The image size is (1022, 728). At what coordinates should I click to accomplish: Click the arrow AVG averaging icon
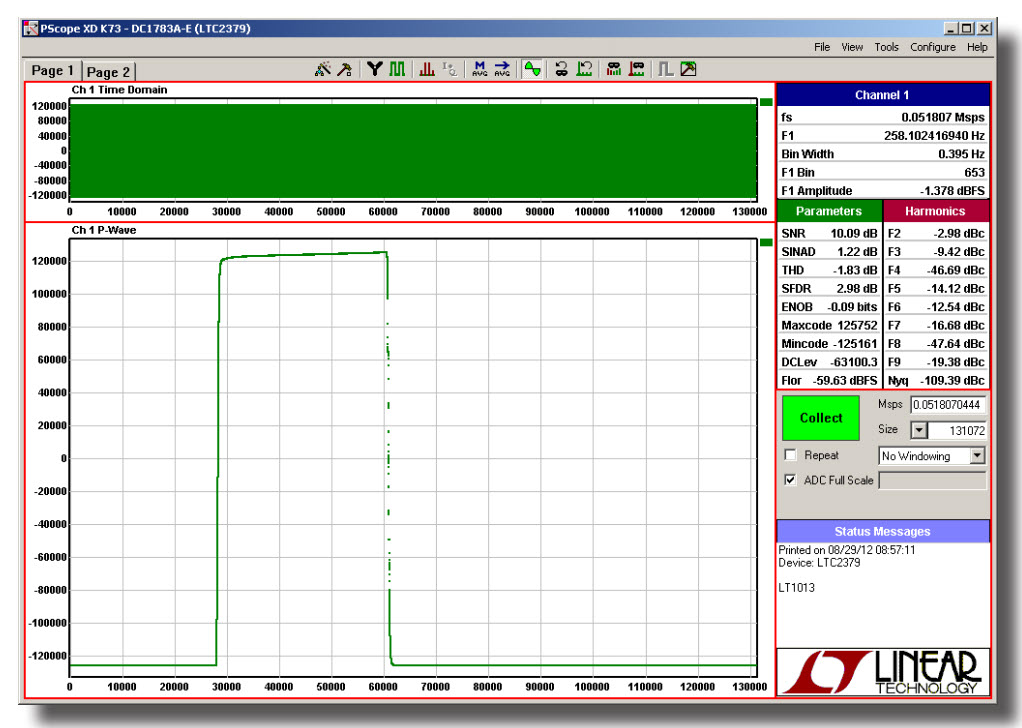coord(502,69)
